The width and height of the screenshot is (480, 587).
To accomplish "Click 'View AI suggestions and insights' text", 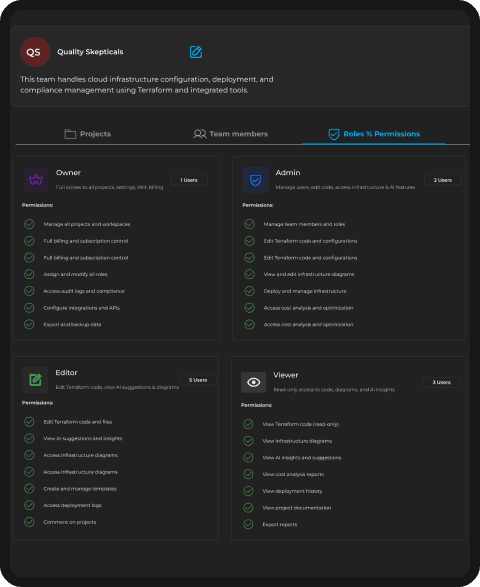I will tap(83, 438).
